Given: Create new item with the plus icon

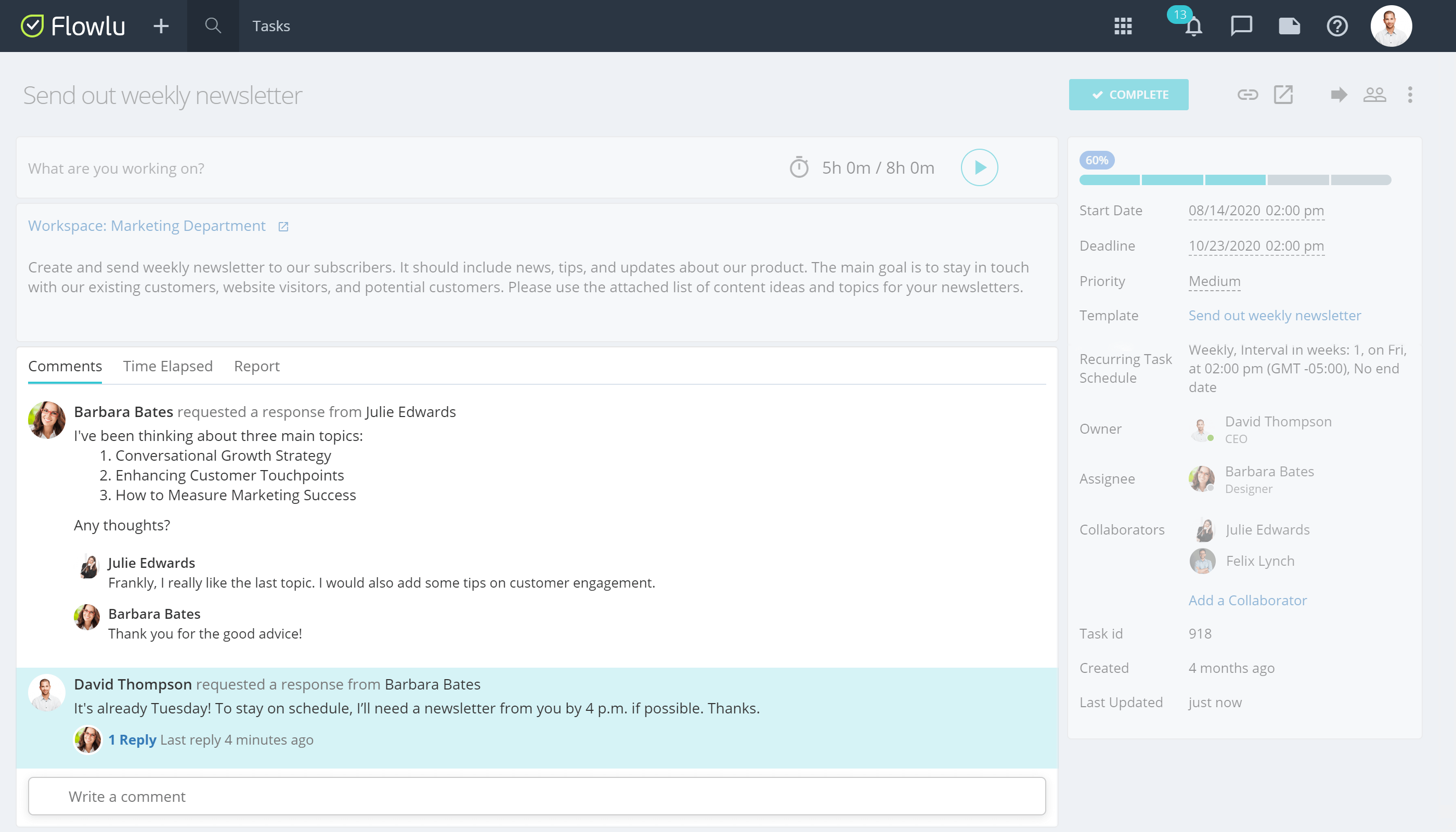Looking at the screenshot, I should coord(161,27).
